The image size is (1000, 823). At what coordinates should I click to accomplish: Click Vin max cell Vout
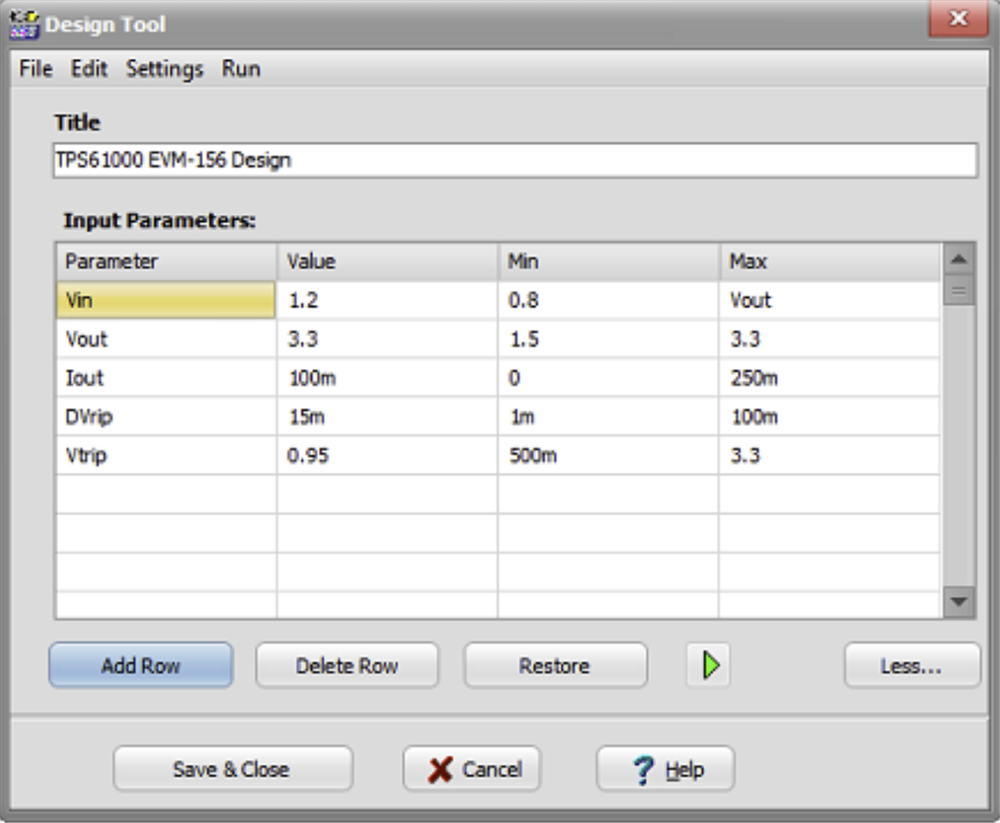(x=829, y=300)
